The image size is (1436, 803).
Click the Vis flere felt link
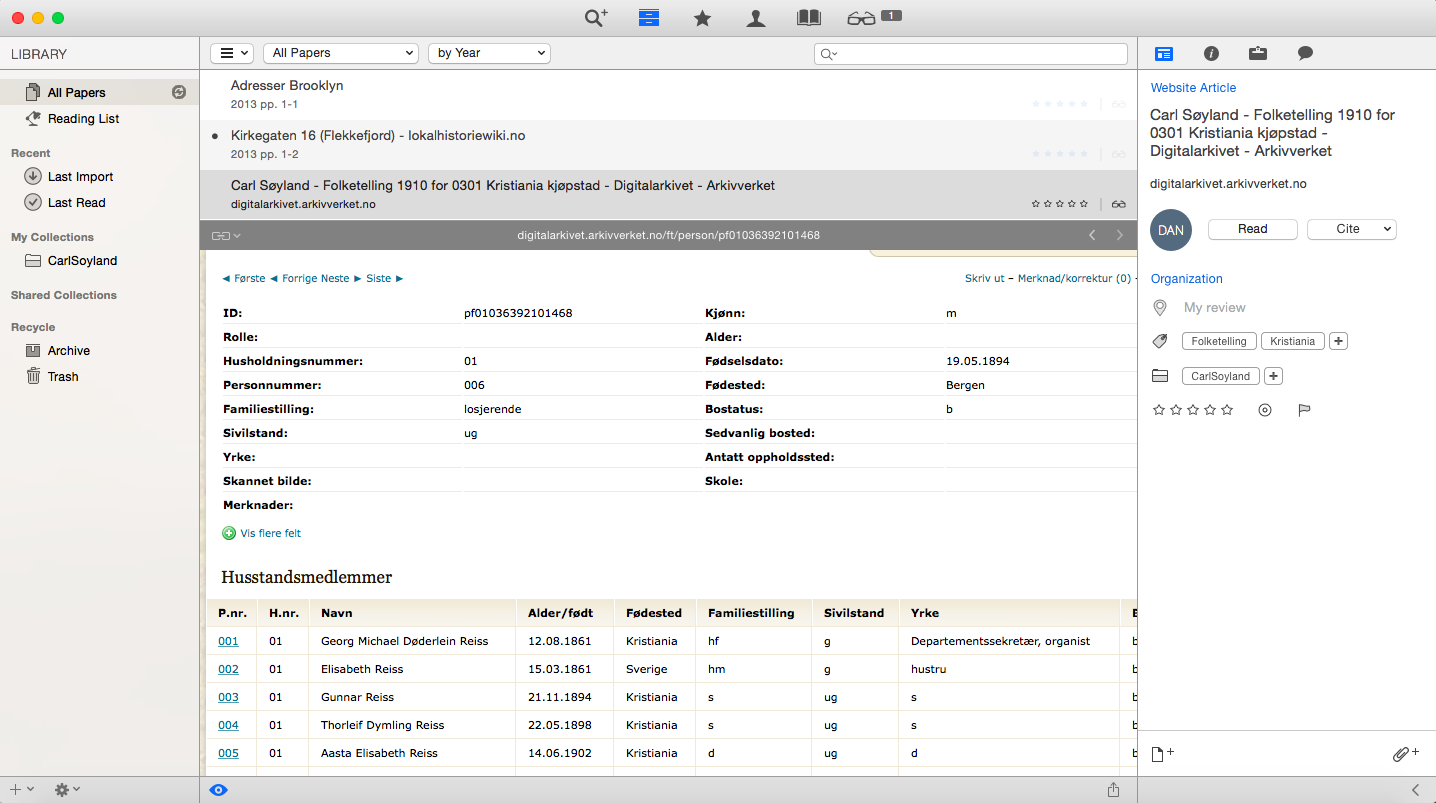pyautogui.click(x=270, y=533)
